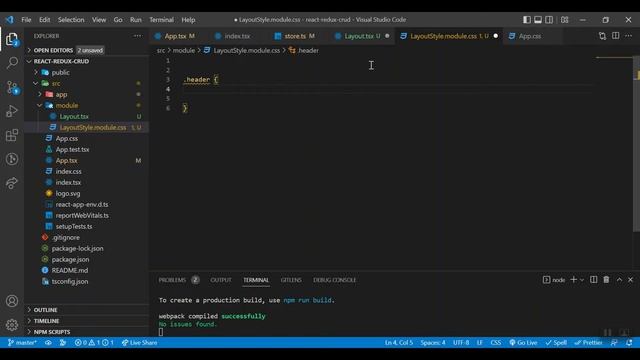The image size is (640, 360).
Task: Click the notifications bell in status bar
Action: pos(629,342)
